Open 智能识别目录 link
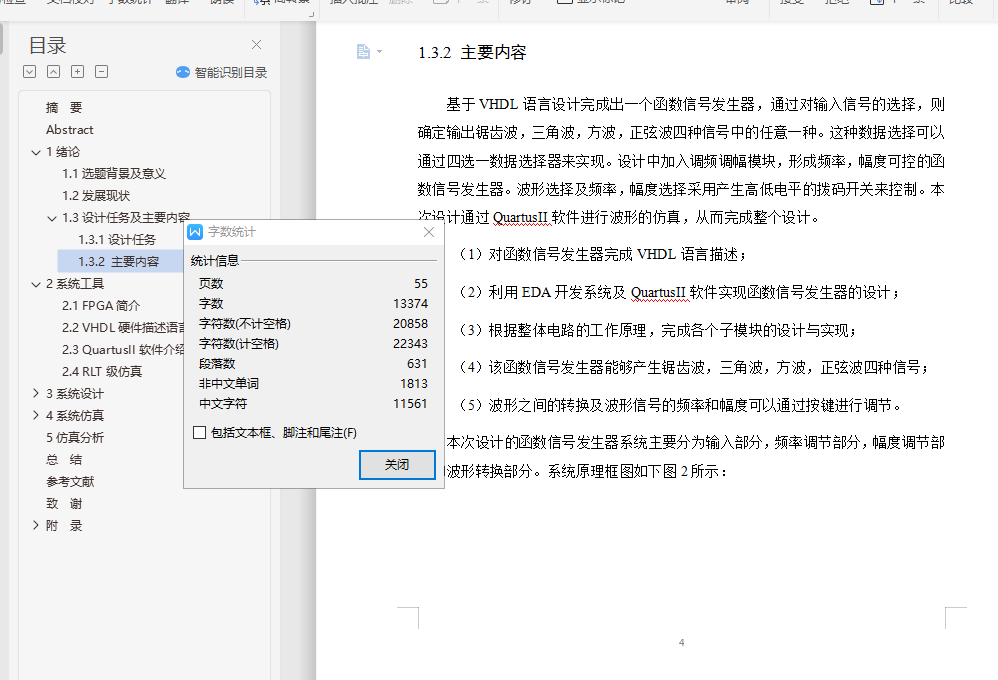The height and width of the screenshot is (680, 998). click(230, 73)
